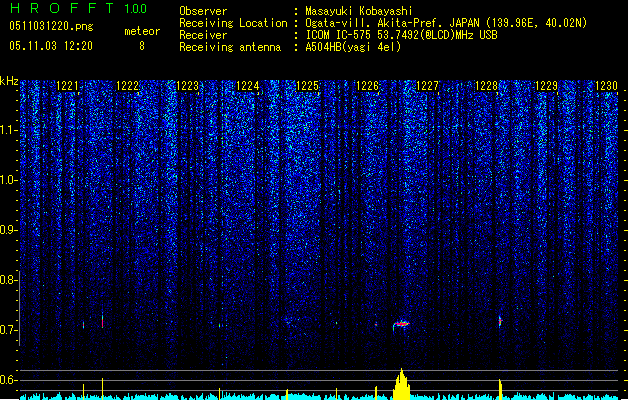Click the 1223 time marker
Viewport: 629px width, 400px height.
(187, 86)
